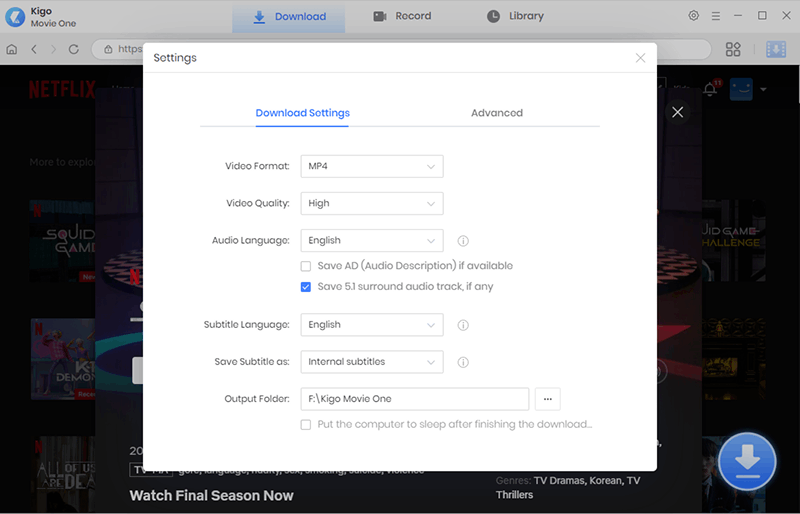Open the Download tab
The image size is (800, 514).
click(x=289, y=16)
